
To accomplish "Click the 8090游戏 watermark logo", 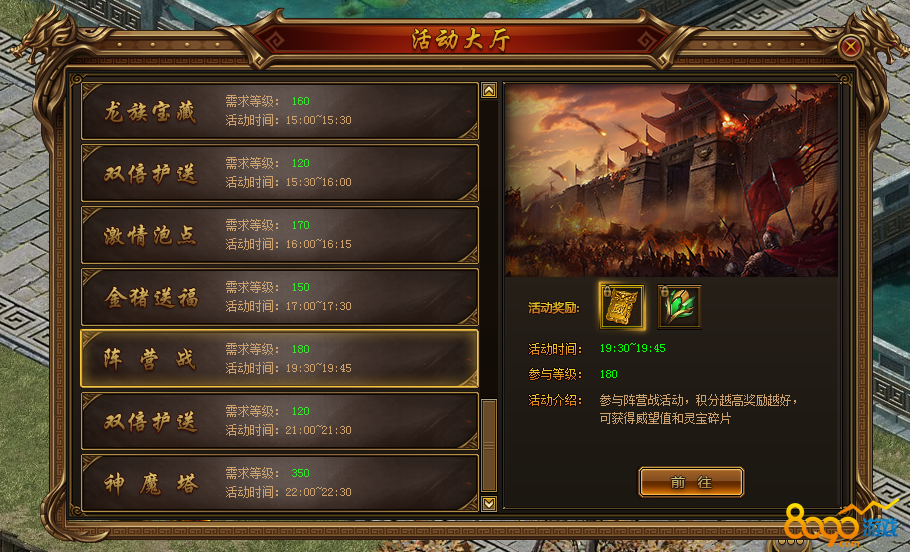I will click(842, 524).
